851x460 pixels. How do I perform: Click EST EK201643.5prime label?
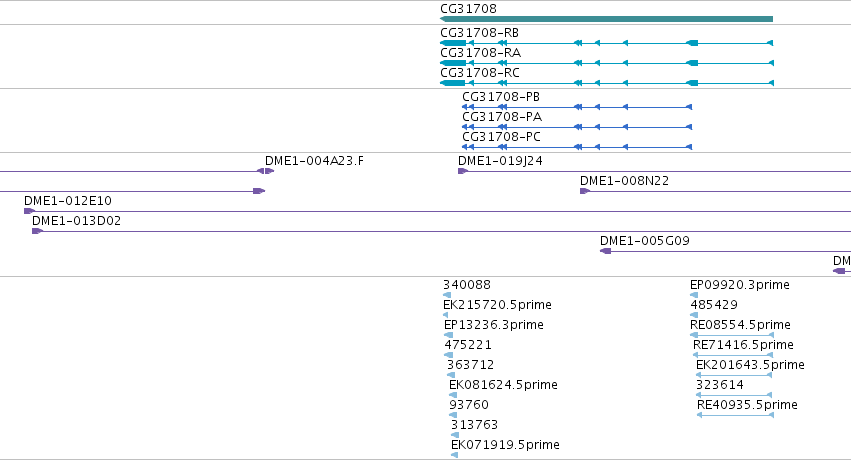click(750, 366)
